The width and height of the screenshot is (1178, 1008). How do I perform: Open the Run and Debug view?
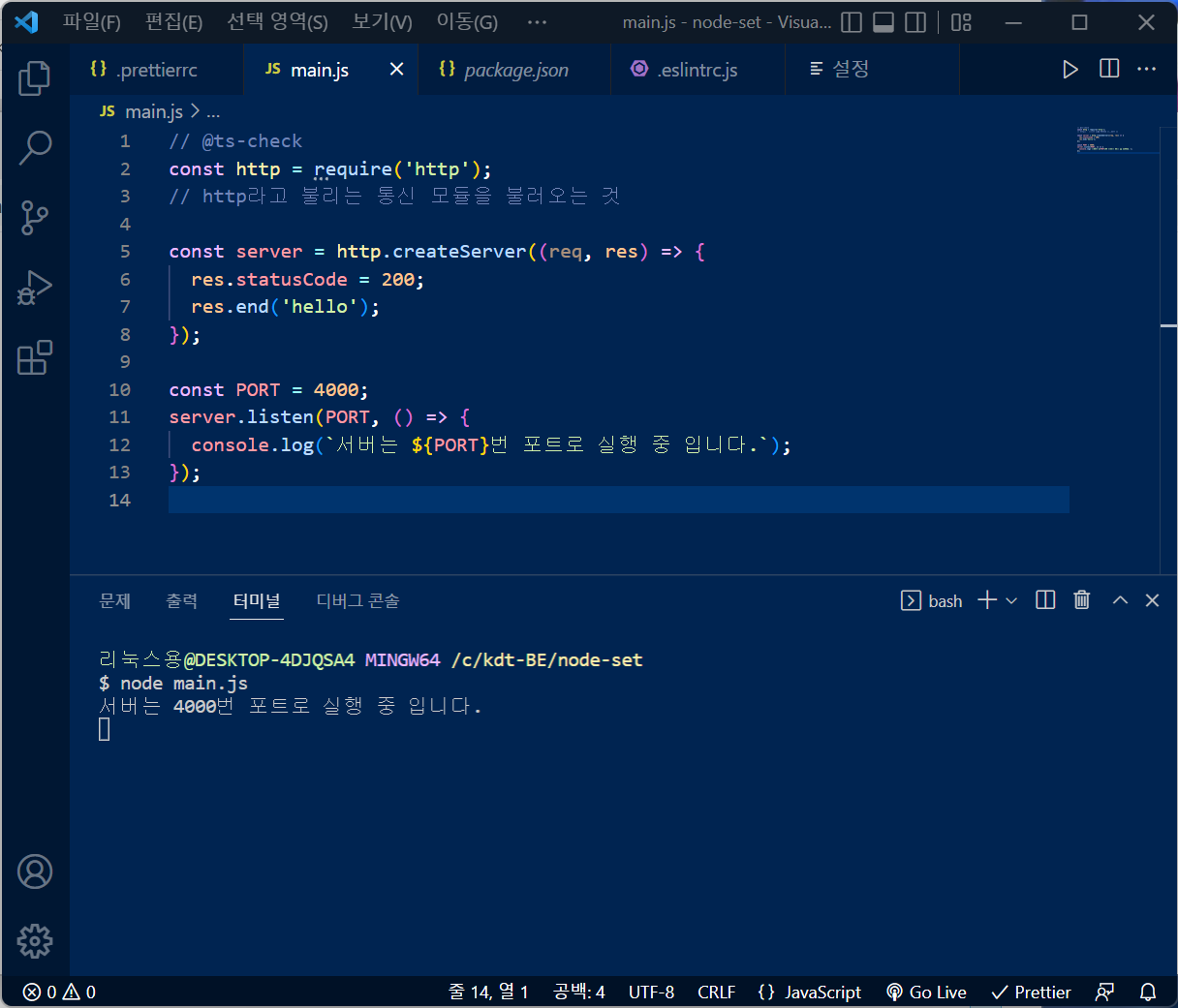coord(35,288)
